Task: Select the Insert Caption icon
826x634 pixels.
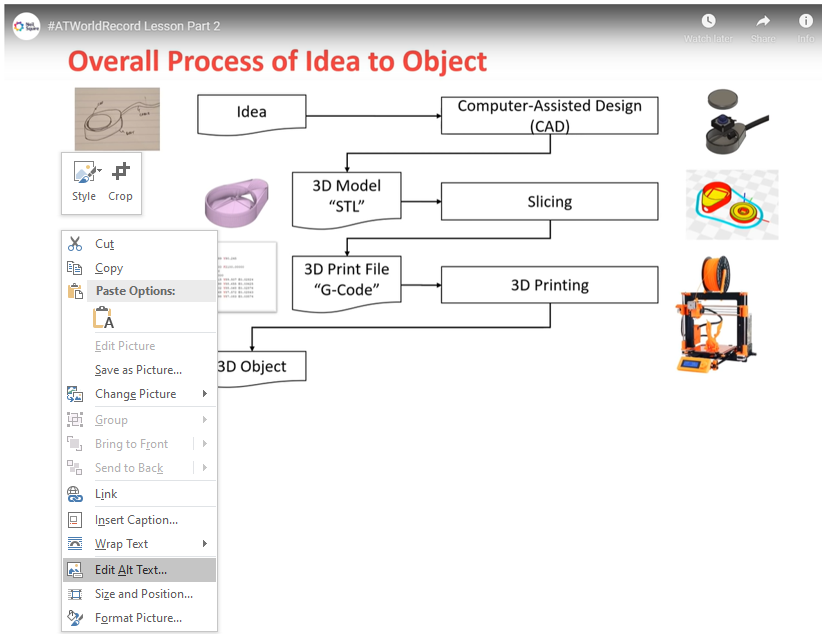Action: pos(75,519)
